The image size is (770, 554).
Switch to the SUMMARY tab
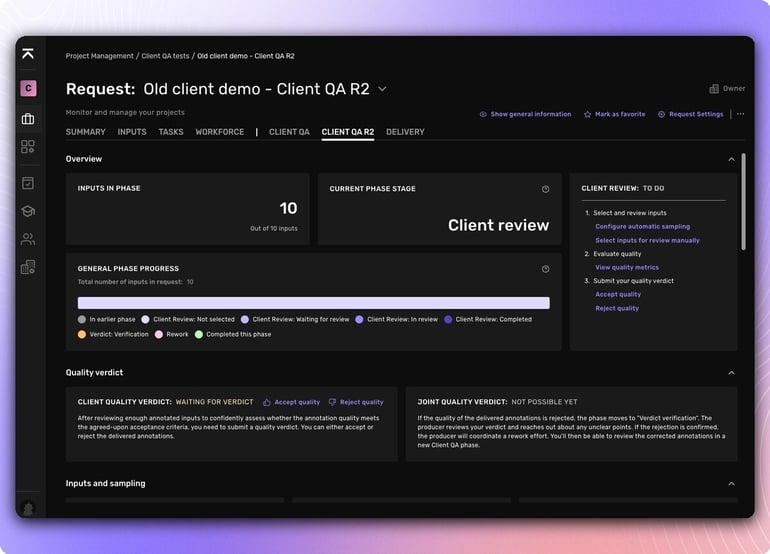click(x=85, y=132)
